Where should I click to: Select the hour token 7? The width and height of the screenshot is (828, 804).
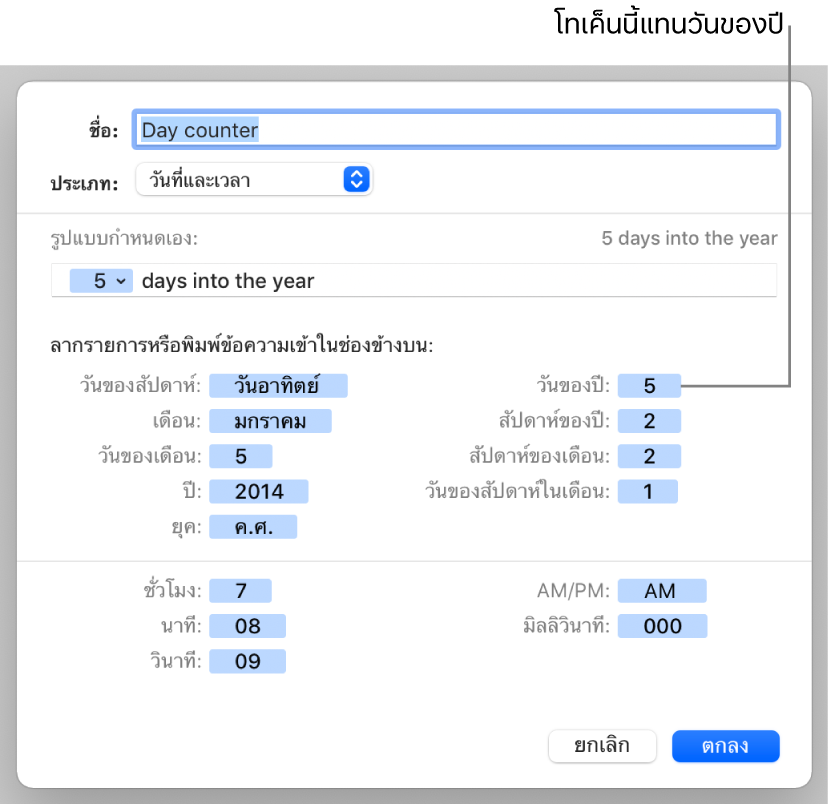coord(240,591)
